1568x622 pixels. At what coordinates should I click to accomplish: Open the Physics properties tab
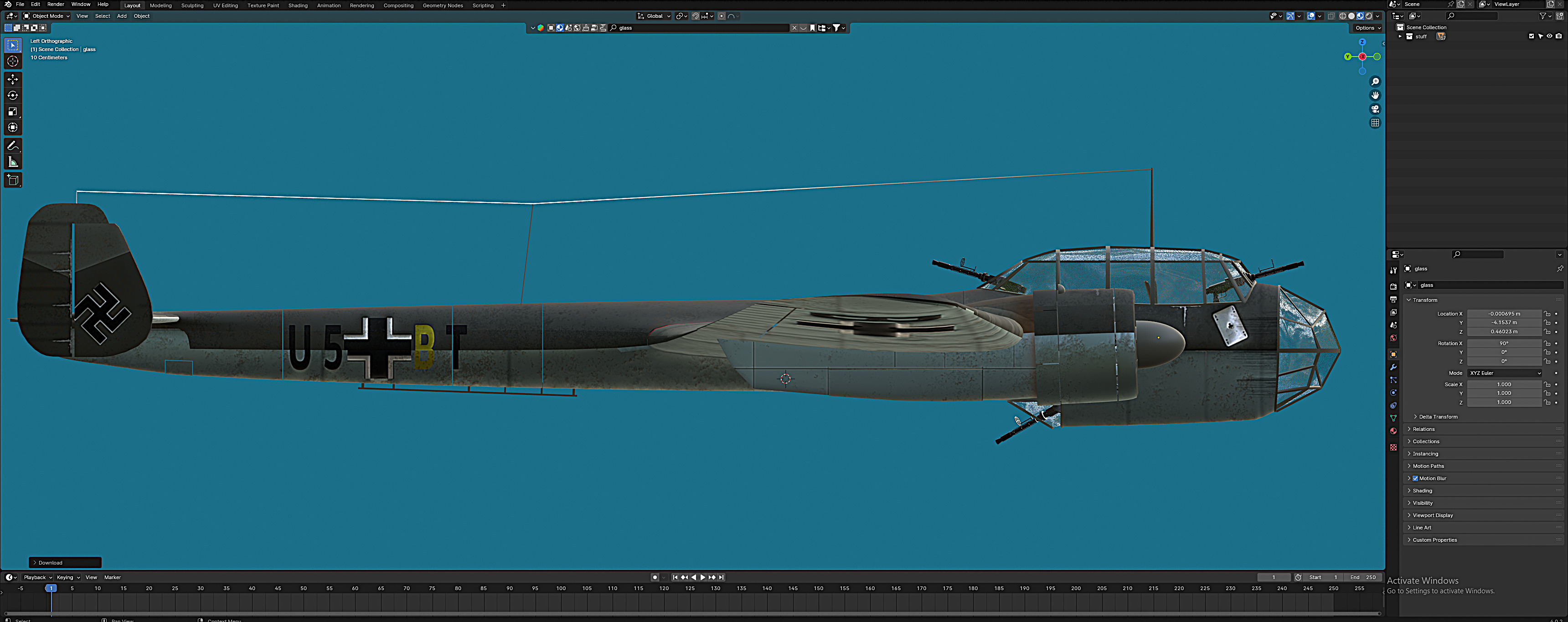click(1393, 392)
